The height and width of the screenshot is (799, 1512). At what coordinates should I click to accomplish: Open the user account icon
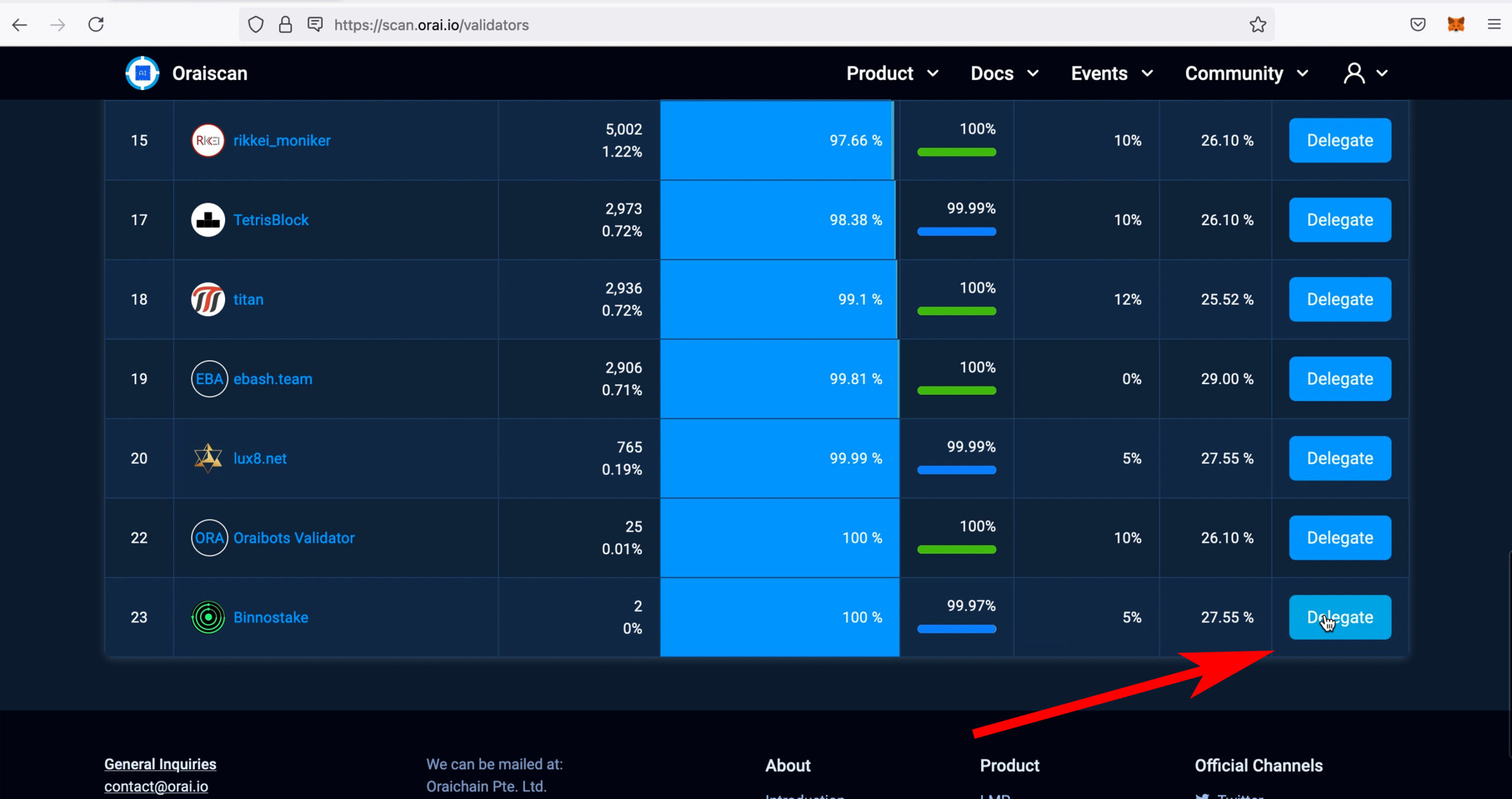[1354, 73]
